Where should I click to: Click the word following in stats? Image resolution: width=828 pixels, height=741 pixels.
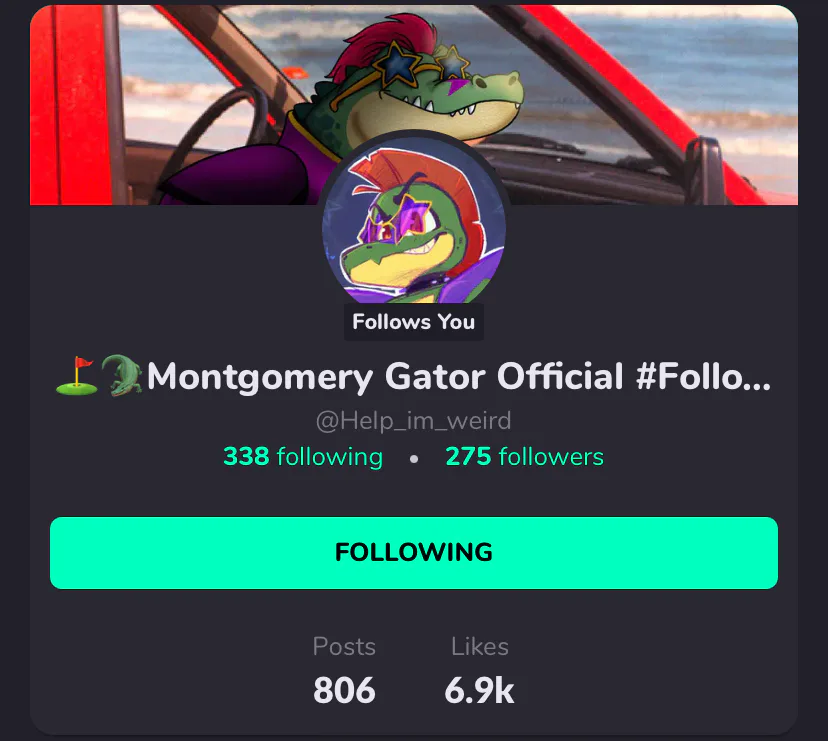tap(330, 457)
